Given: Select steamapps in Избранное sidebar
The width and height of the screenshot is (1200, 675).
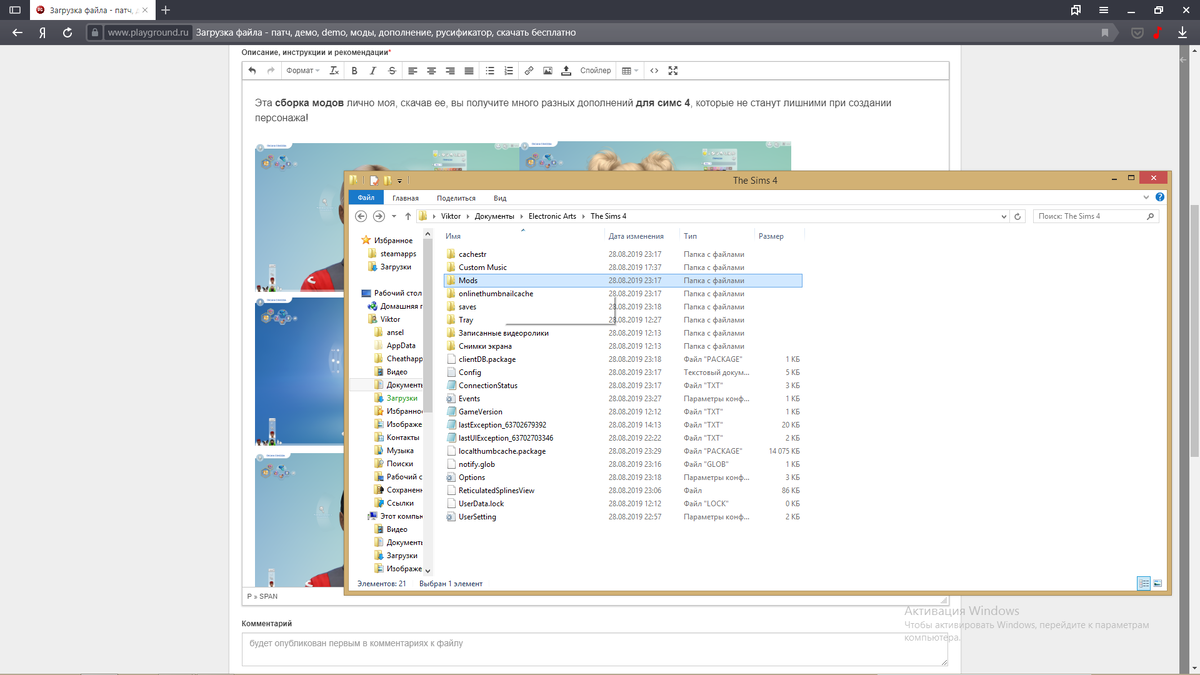Looking at the screenshot, I should (x=397, y=254).
